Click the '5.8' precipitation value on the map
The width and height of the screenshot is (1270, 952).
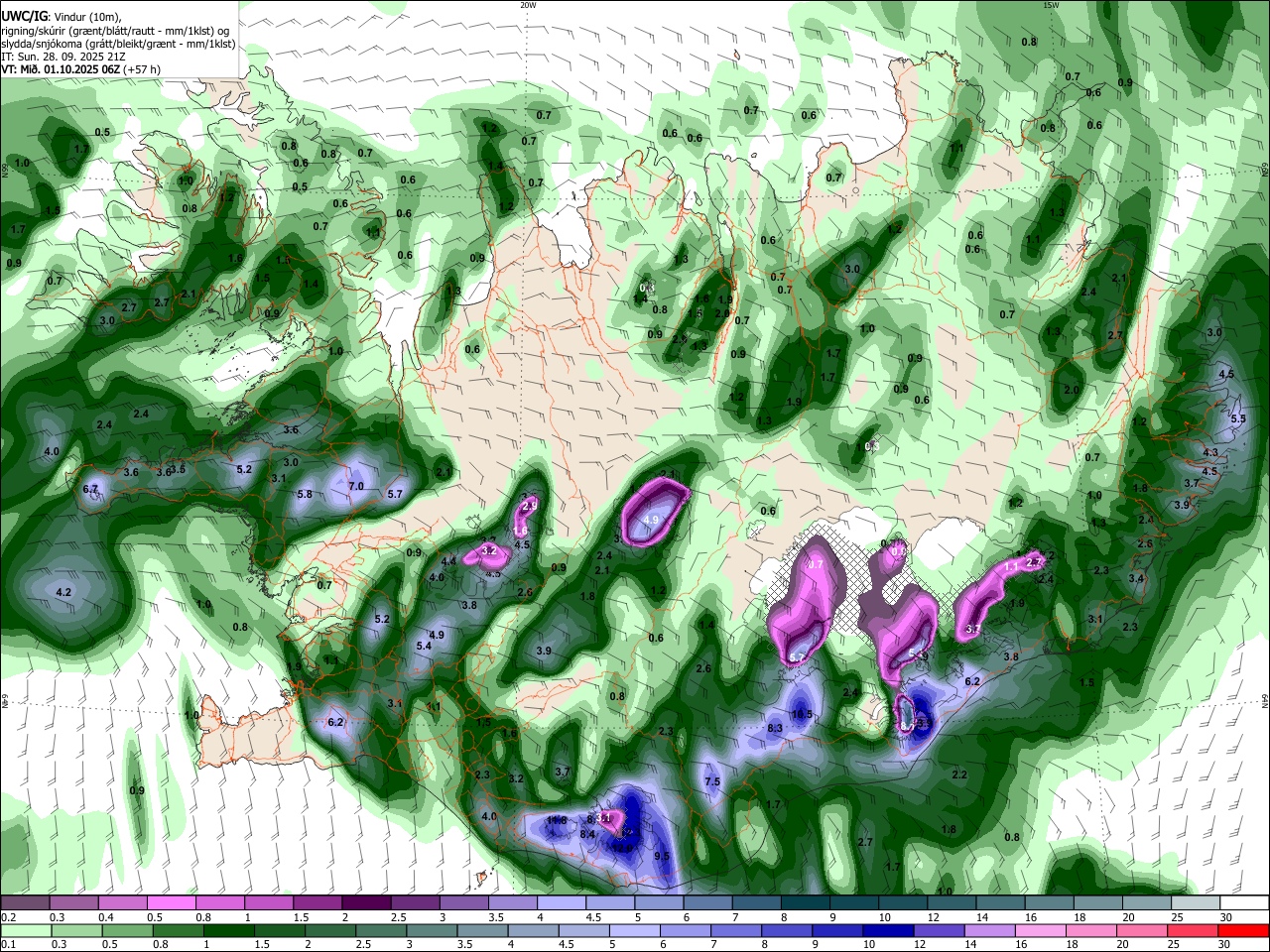click(305, 494)
